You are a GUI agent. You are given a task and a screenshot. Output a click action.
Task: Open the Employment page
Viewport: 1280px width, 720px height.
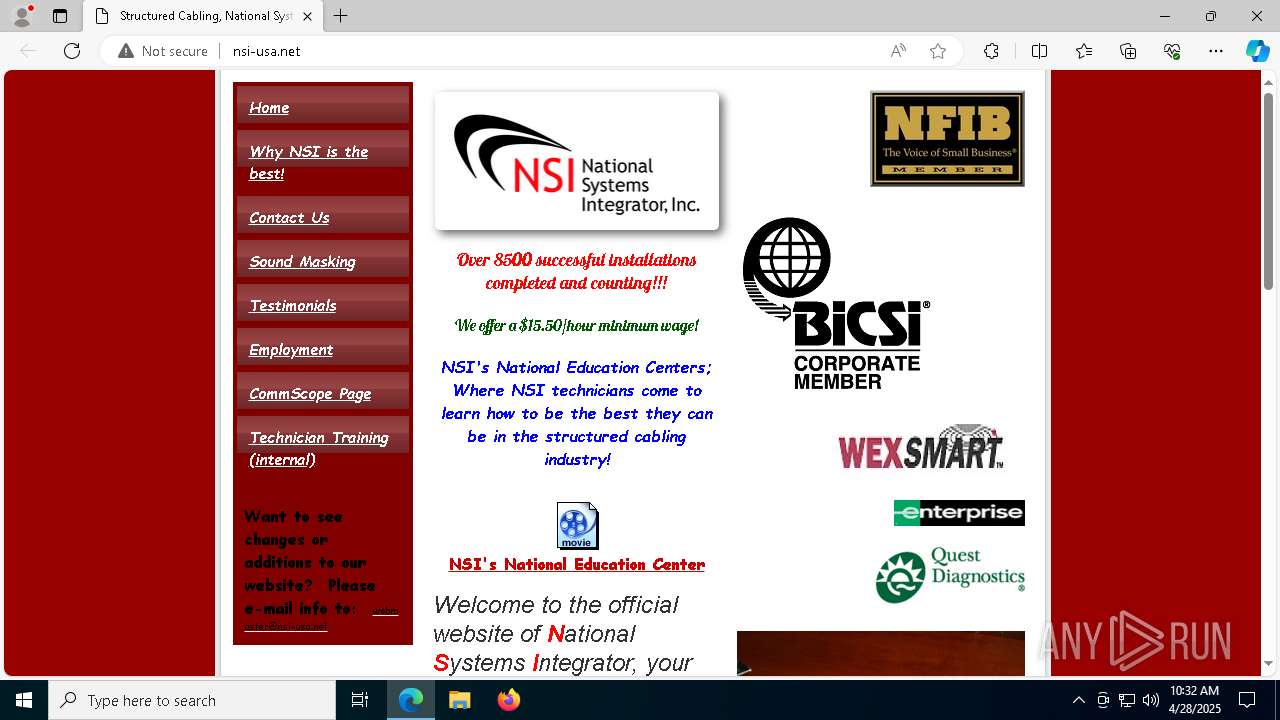[x=291, y=350]
